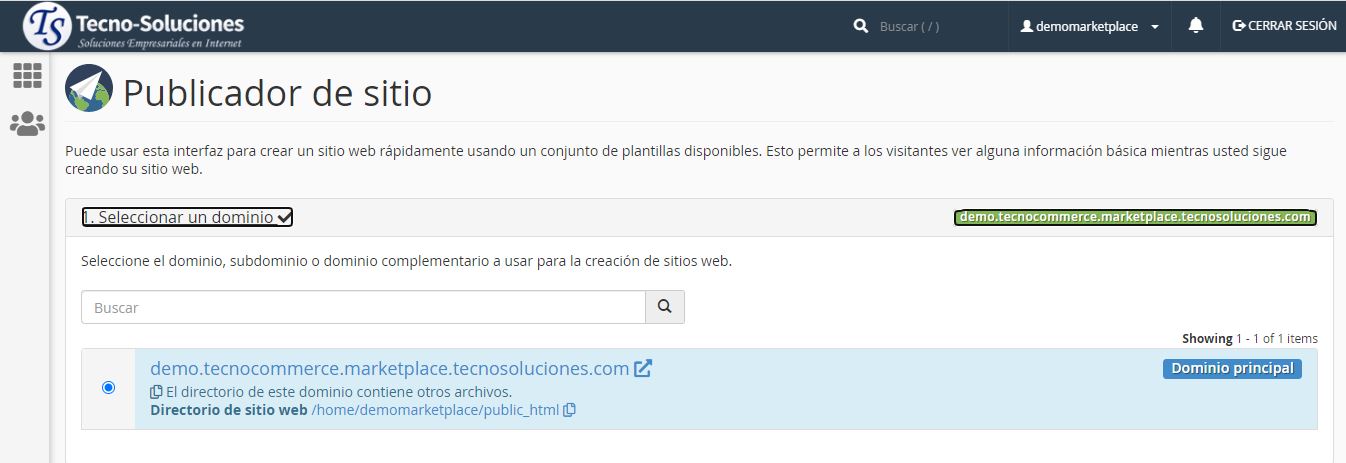Open the user manager icon in the sidebar

click(x=27, y=124)
